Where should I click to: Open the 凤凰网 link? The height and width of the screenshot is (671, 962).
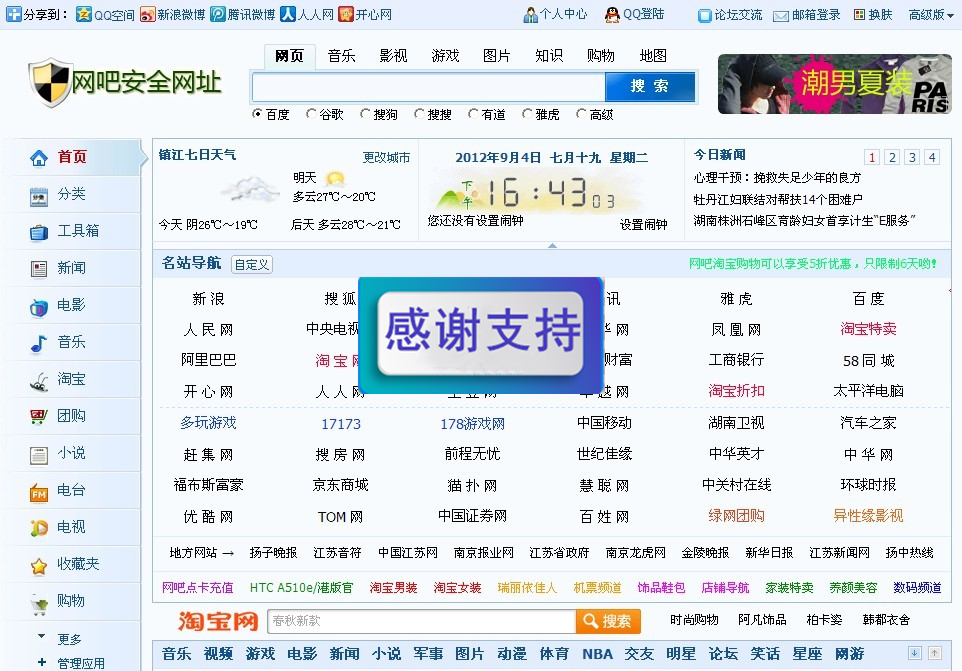(x=737, y=330)
